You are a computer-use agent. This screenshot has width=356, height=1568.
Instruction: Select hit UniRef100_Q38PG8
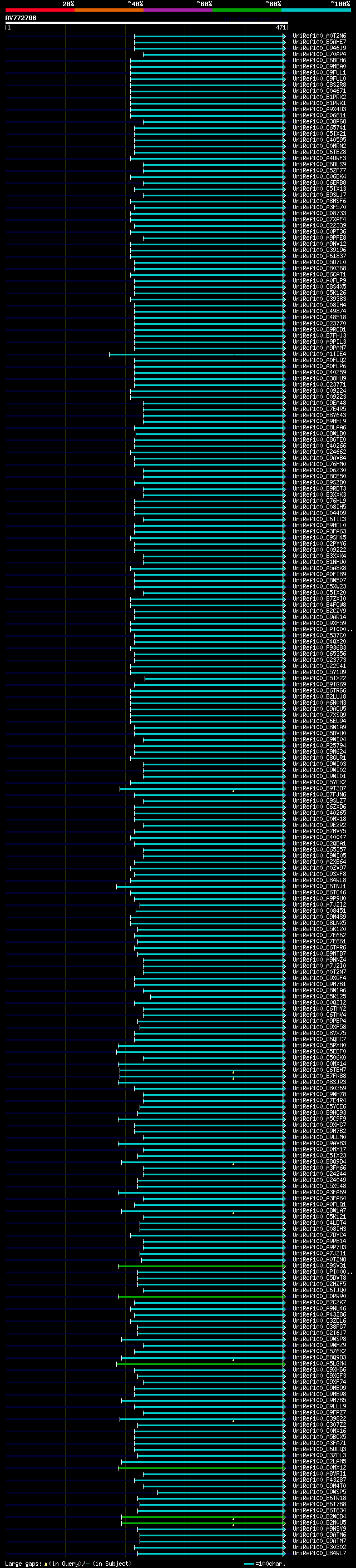point(319,122)
